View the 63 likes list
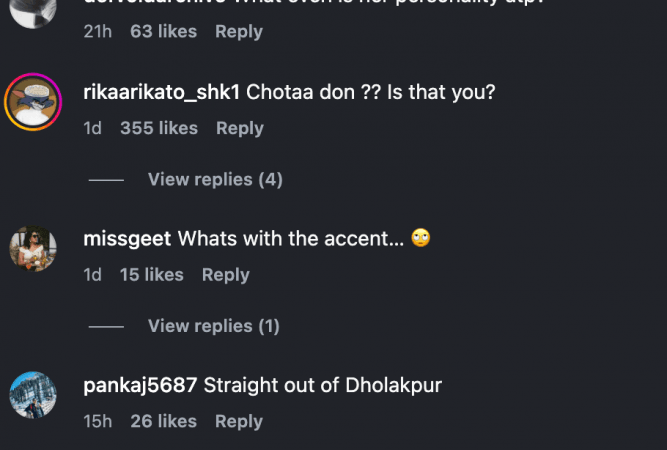 click(x=163, y=32)
